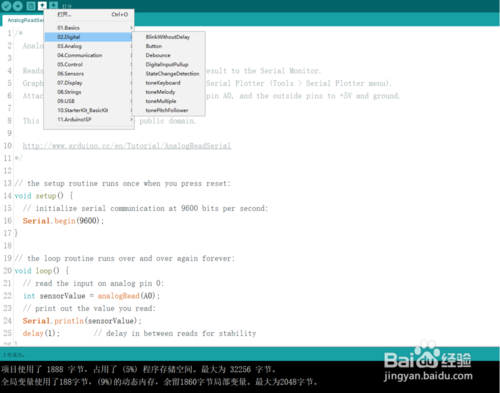Open the 07.Display examples submenu

click(89, 83)
